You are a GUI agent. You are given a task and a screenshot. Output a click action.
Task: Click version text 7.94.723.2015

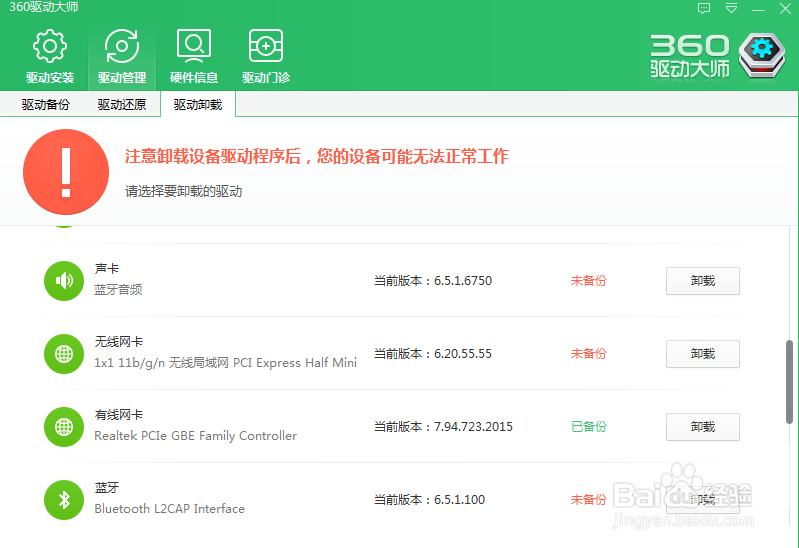tap(473, 427)
